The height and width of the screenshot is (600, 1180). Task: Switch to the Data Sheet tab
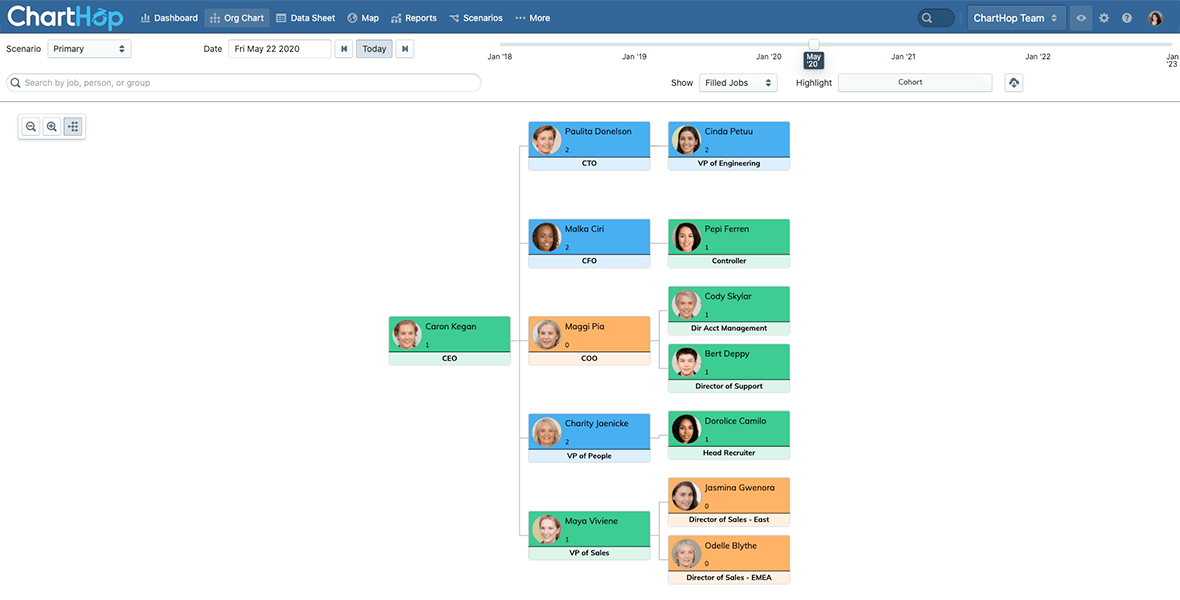click(305, 18)
